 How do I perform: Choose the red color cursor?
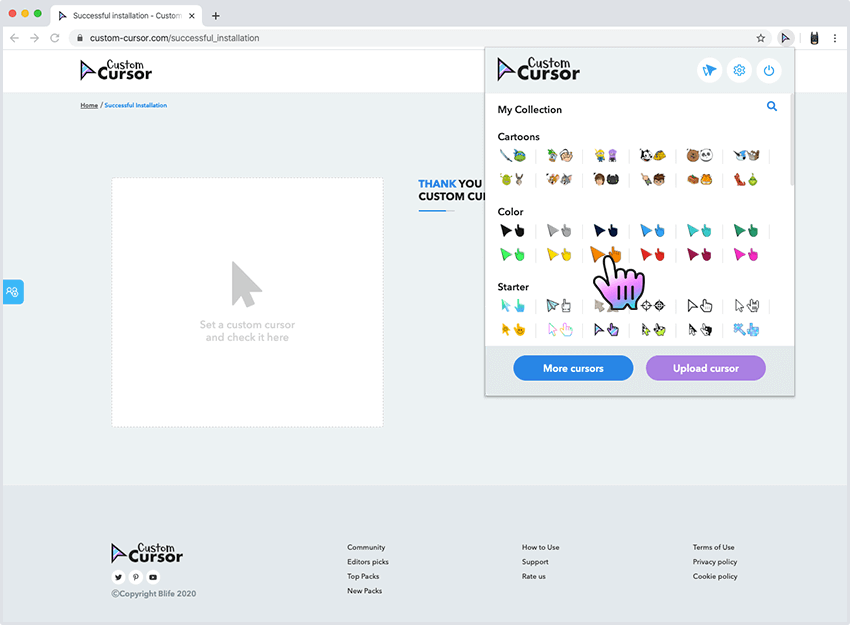pyautogui.click(x=653, y=254)
